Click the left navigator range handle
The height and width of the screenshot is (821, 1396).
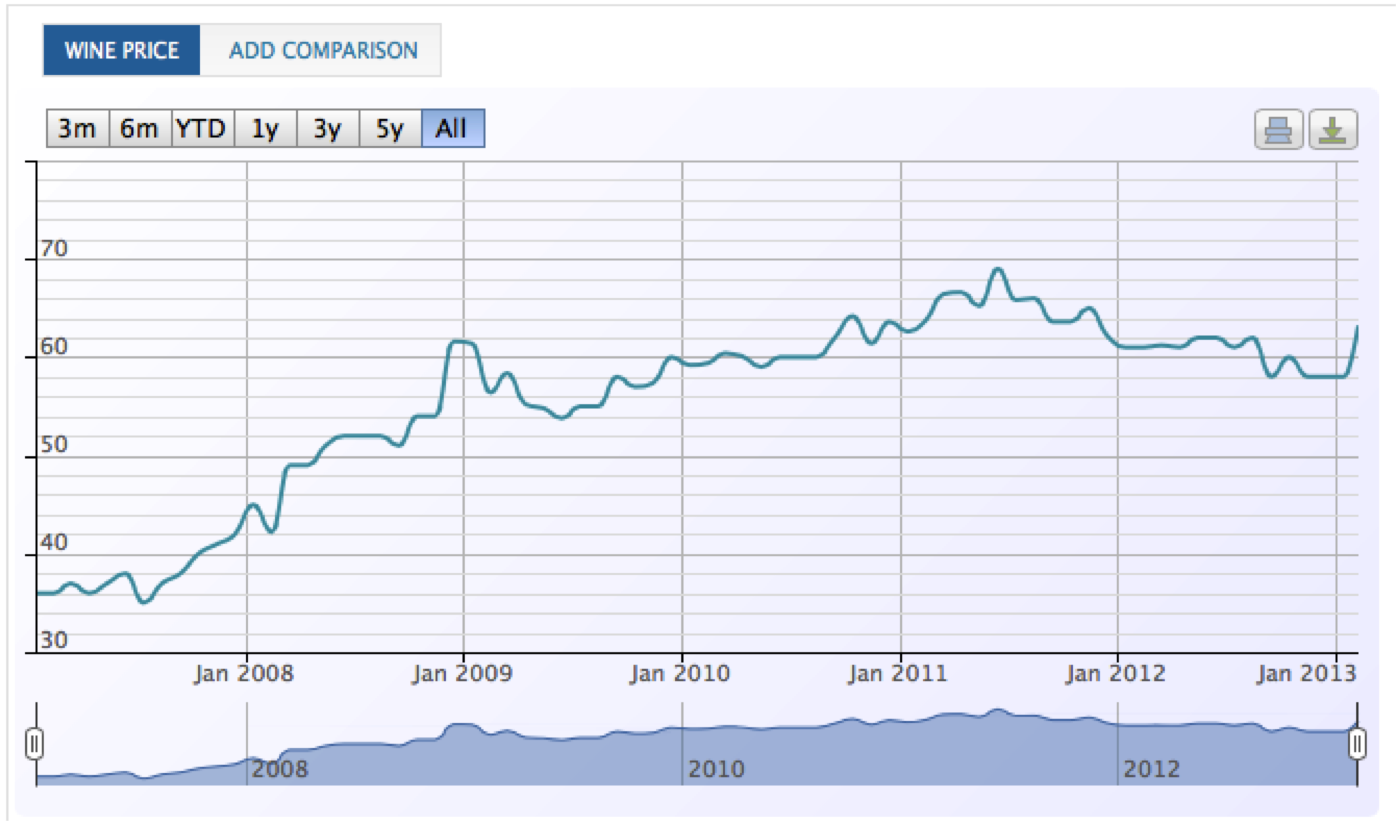point(35,743)
